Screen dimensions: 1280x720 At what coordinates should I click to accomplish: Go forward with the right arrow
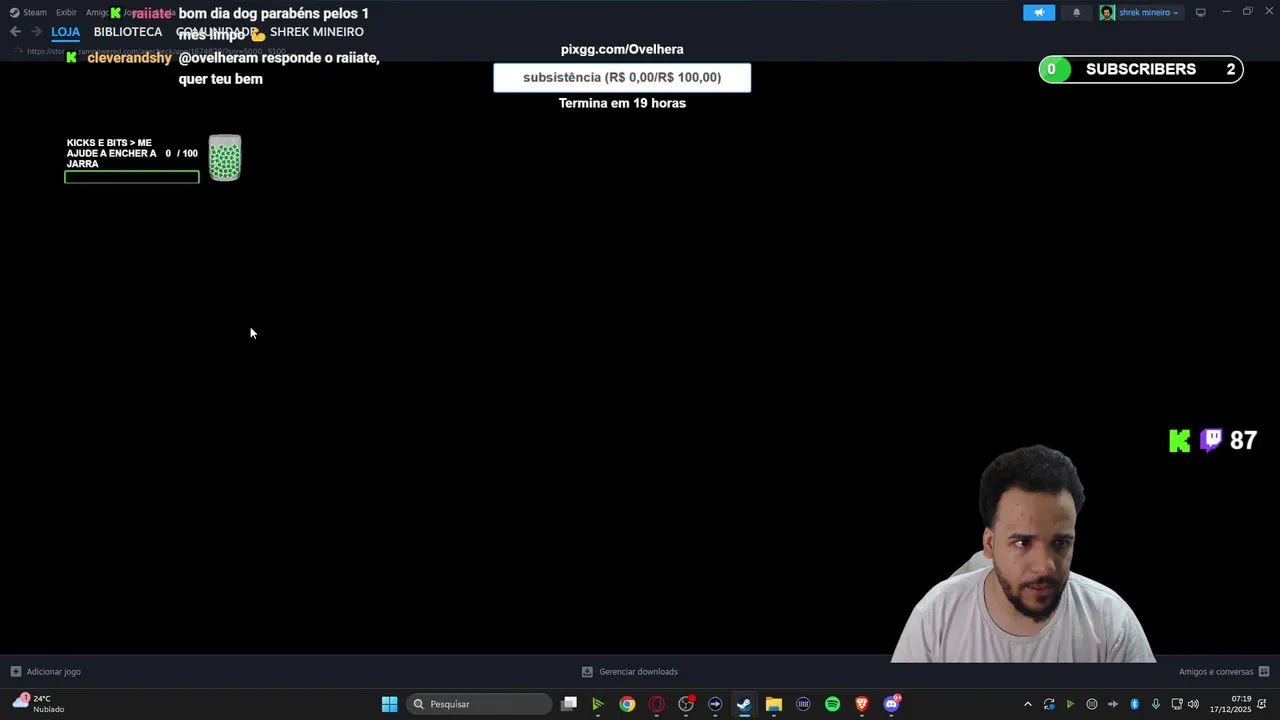click(x=36, y=32)
